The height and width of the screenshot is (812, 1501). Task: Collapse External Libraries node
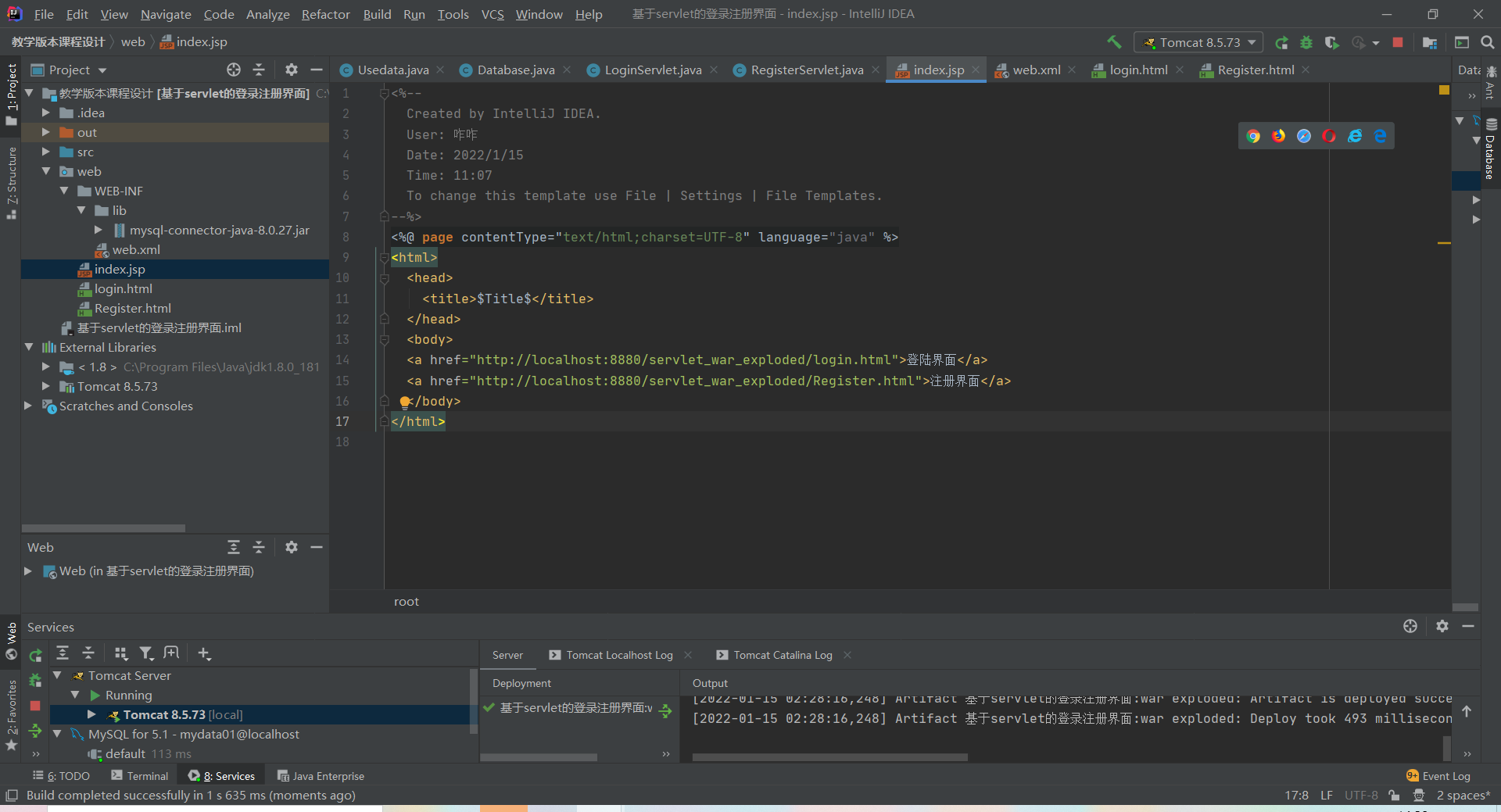29,347
